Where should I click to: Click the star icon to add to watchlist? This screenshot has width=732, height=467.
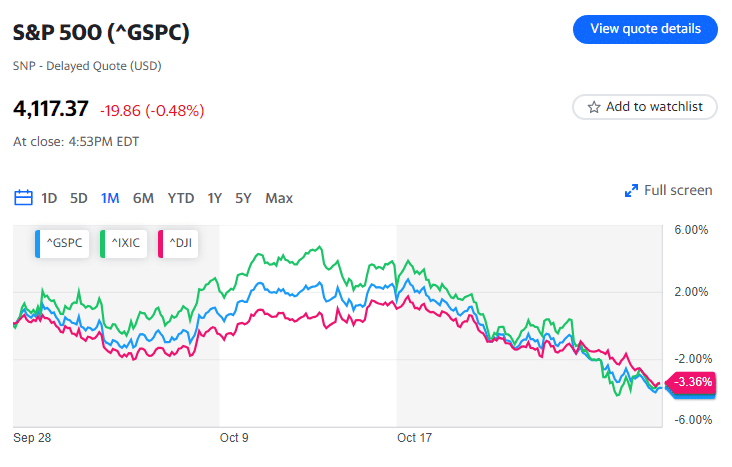[594, 107]
